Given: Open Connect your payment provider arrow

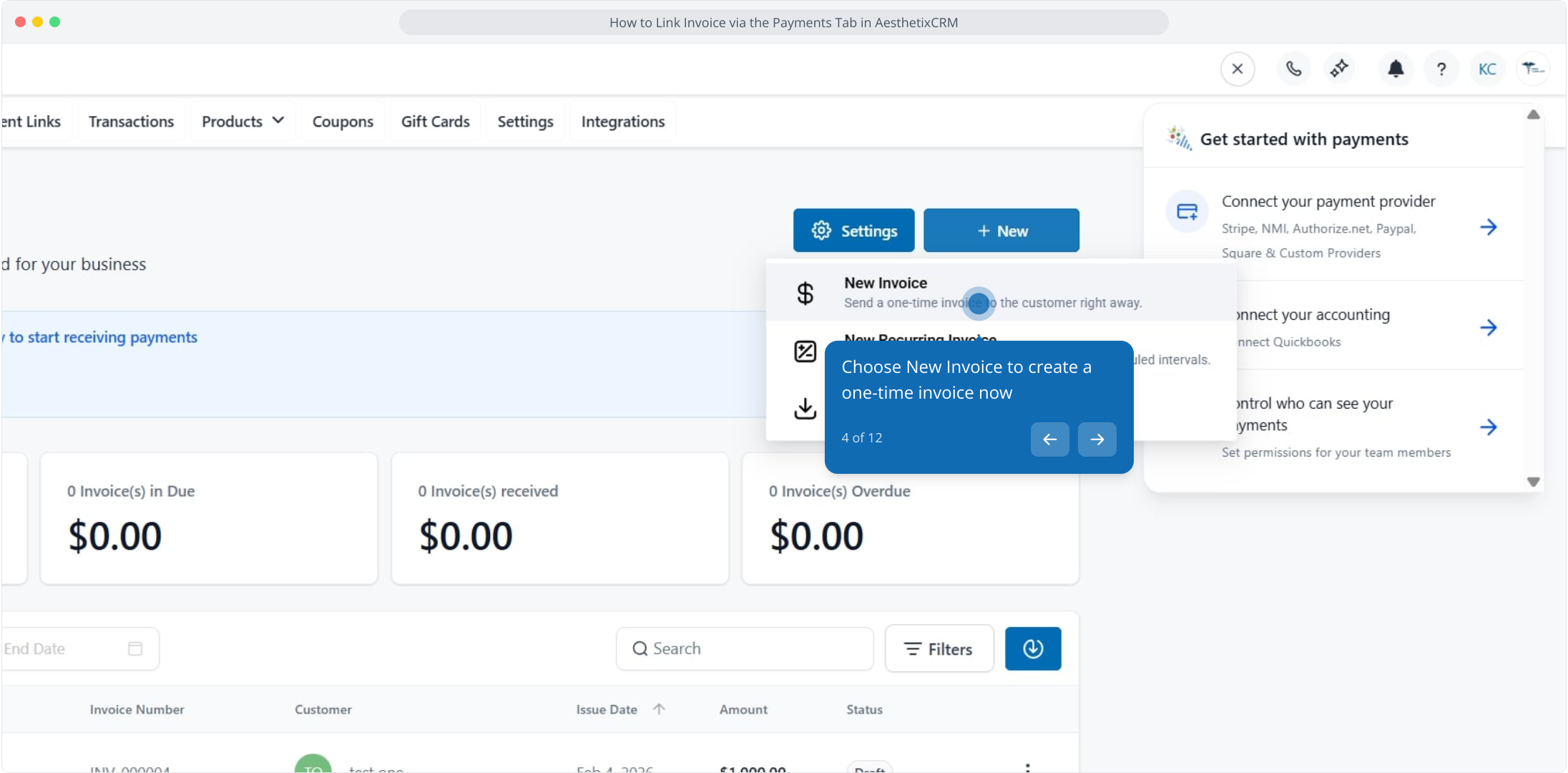Looking at the screenshot, I should click(1488, 227).
